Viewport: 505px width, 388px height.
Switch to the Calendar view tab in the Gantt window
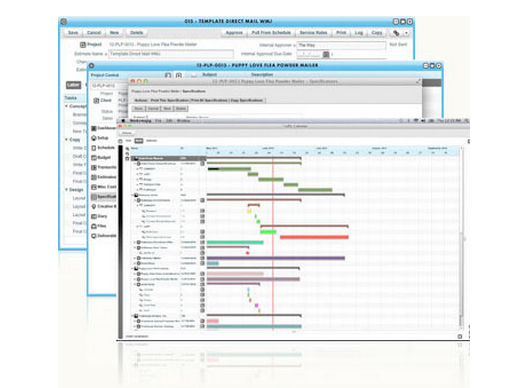(151, 141)
